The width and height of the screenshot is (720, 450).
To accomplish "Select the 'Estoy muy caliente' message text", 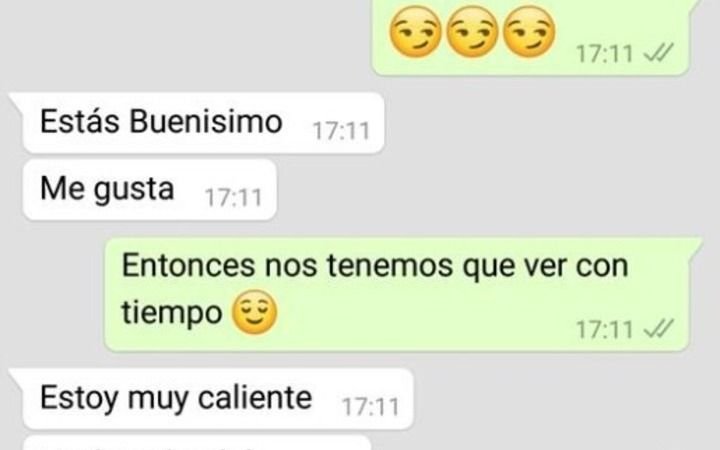I will tap(176, 398).
